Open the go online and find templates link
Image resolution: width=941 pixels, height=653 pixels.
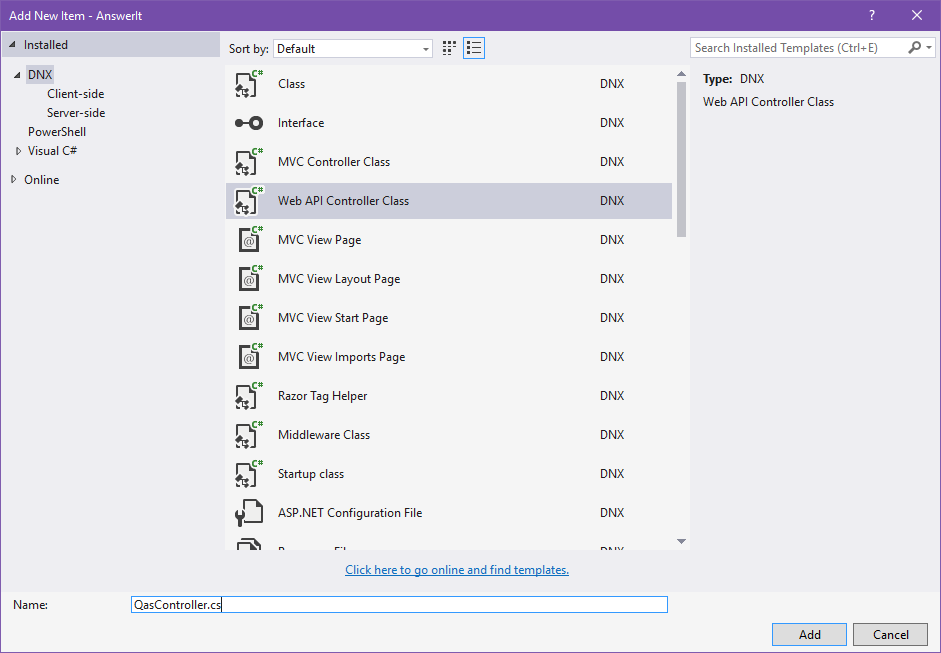pos(457,570)
